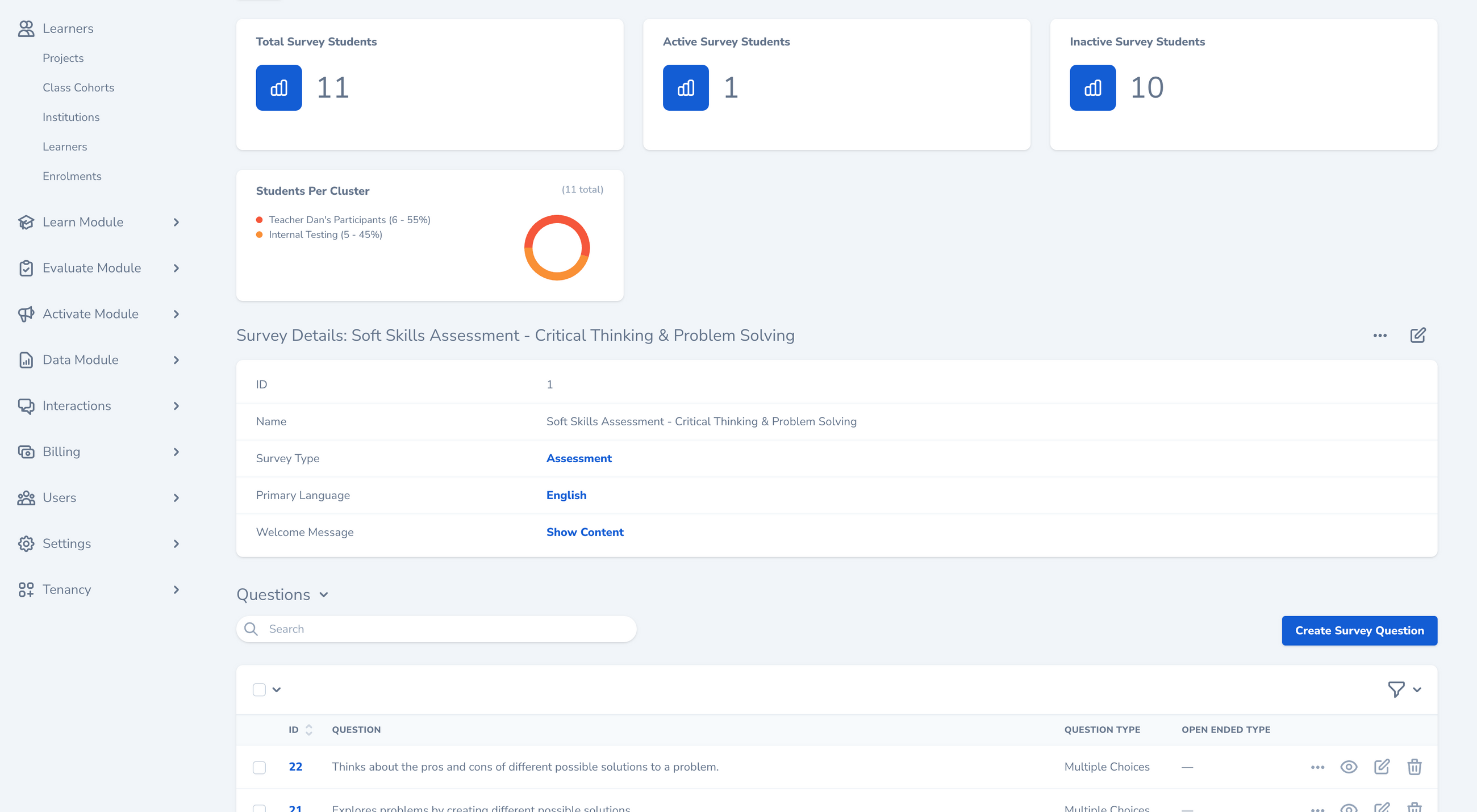Open the dropdown arrow next to the select-all checkbox
The width and height of the screenshot is (1477, 812).
click(276, 689)
